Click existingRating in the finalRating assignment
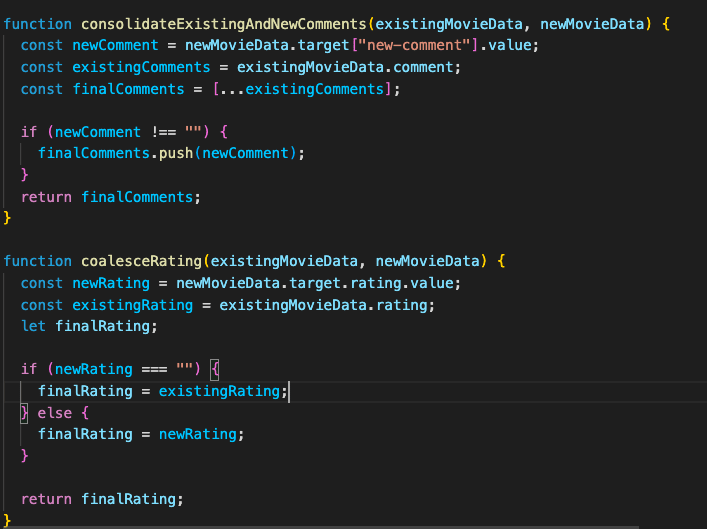Image resolution: width=707 pixels, height=529 pixels. pyautogui.click(x=219, y=391)
